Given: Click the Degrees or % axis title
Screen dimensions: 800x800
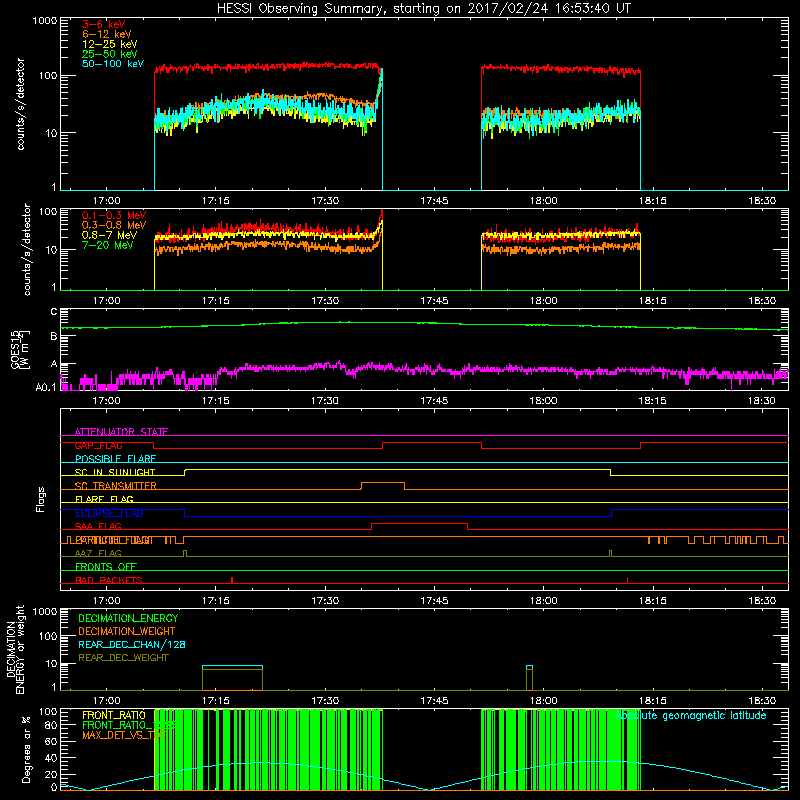Looking at the screenshot, I should coord(26,749).
